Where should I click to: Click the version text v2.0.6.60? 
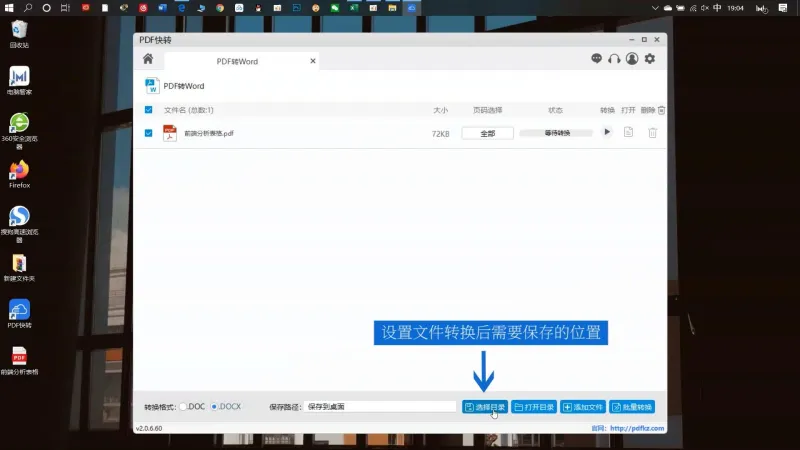tap(149, 429)
